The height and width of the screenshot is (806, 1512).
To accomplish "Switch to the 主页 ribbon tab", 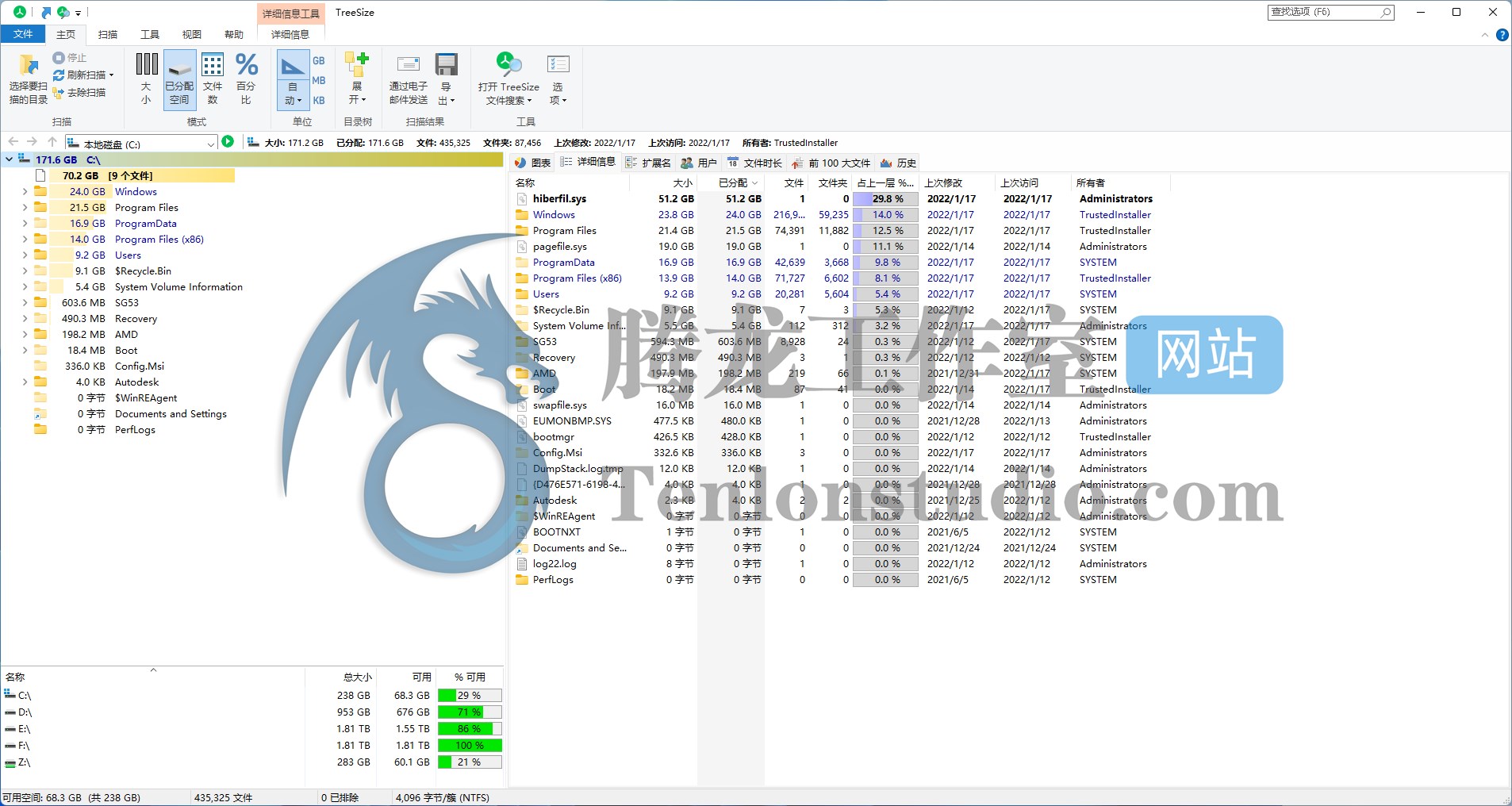I will pyautogui.click(x=66, y=34).
